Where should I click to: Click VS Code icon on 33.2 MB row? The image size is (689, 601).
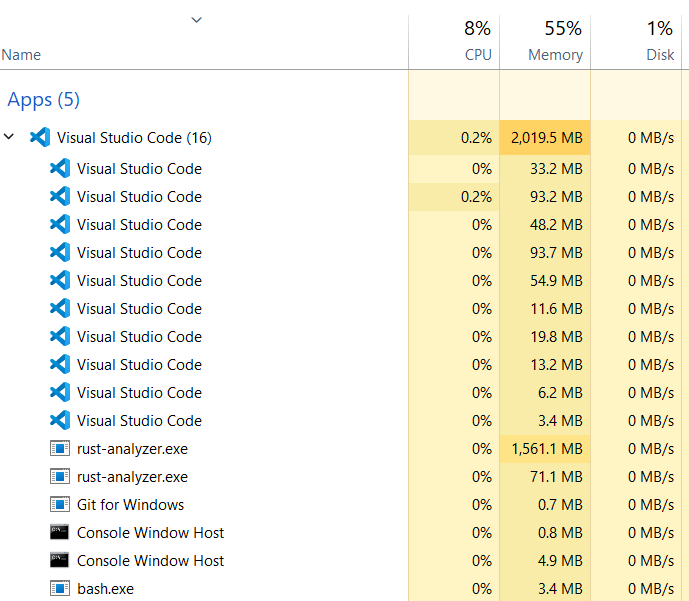click(60, 168)
